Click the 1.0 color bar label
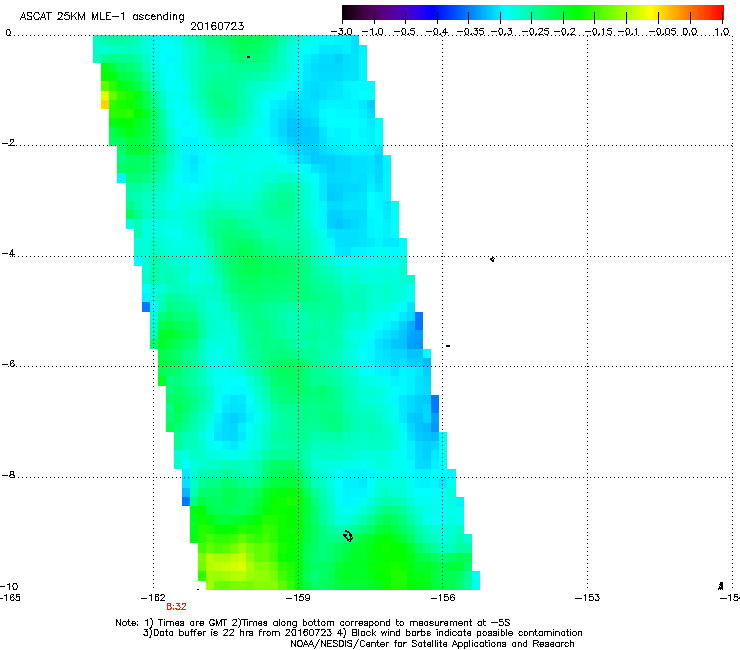The image size is (740, 650). point(722,32)
